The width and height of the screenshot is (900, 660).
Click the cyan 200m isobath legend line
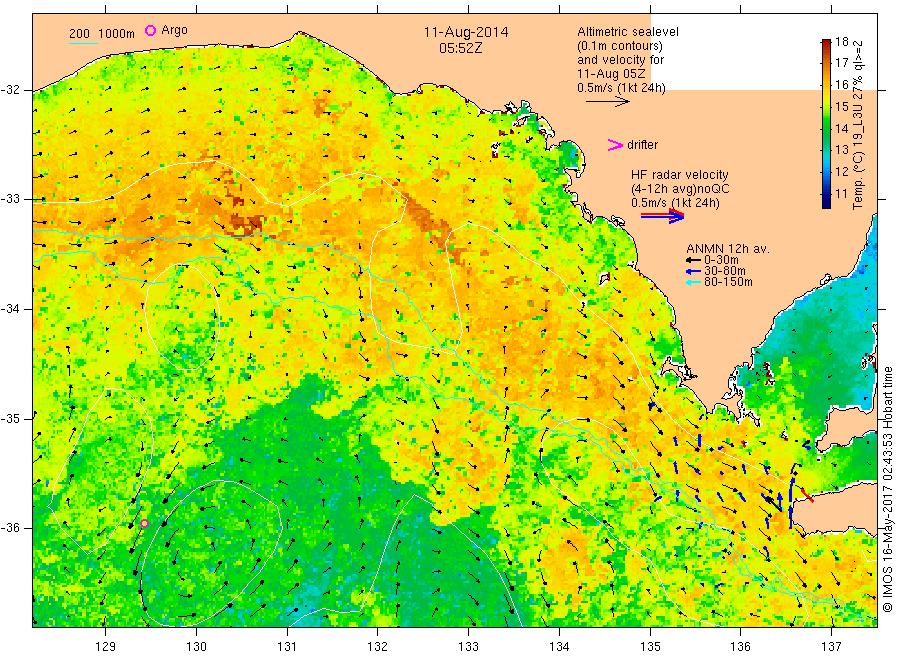click(x=83, y=42)
